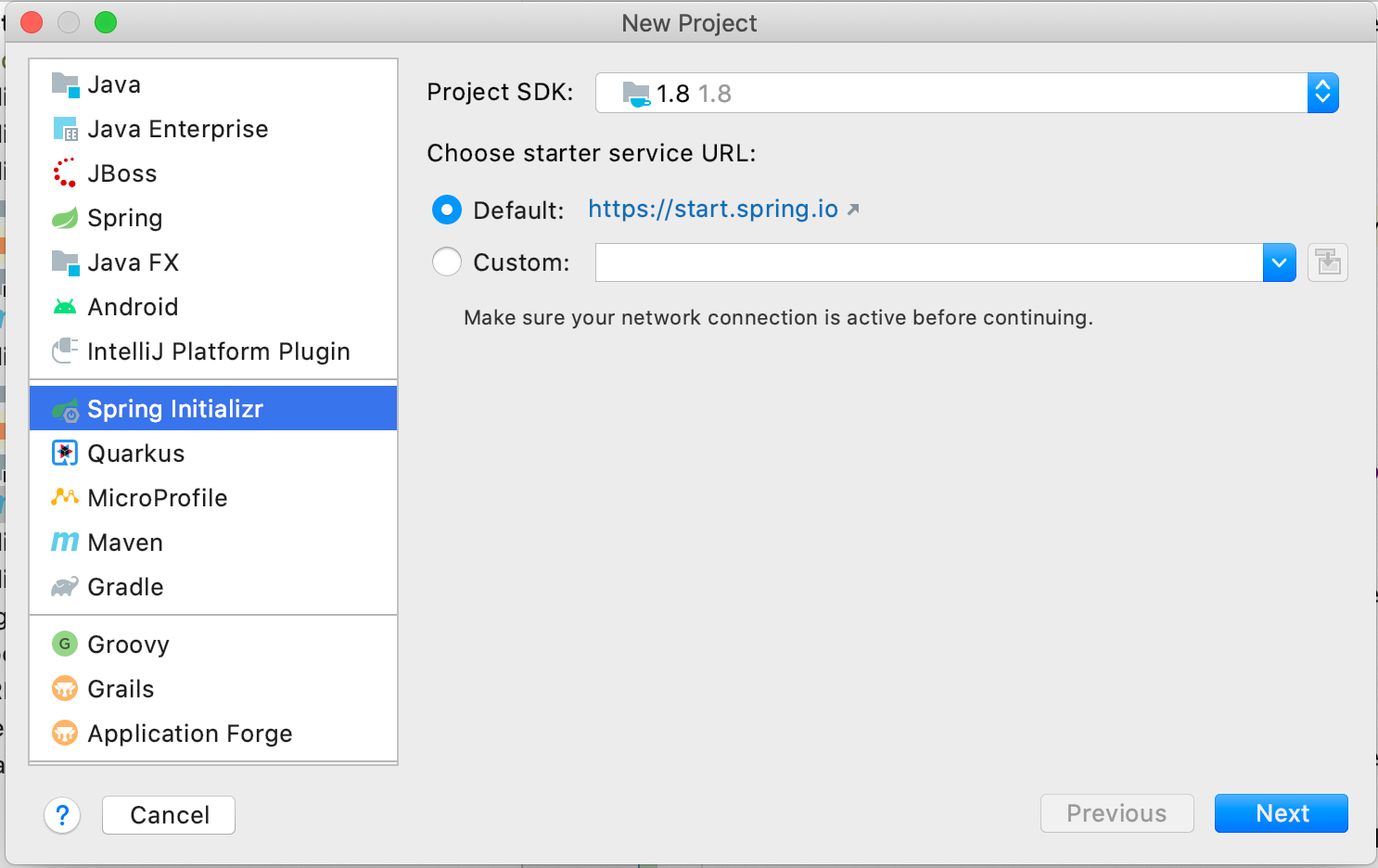Click the Gradle elephant icon
The height and width of the screenshot is (868, 1378).
click(x=65, y=587)
